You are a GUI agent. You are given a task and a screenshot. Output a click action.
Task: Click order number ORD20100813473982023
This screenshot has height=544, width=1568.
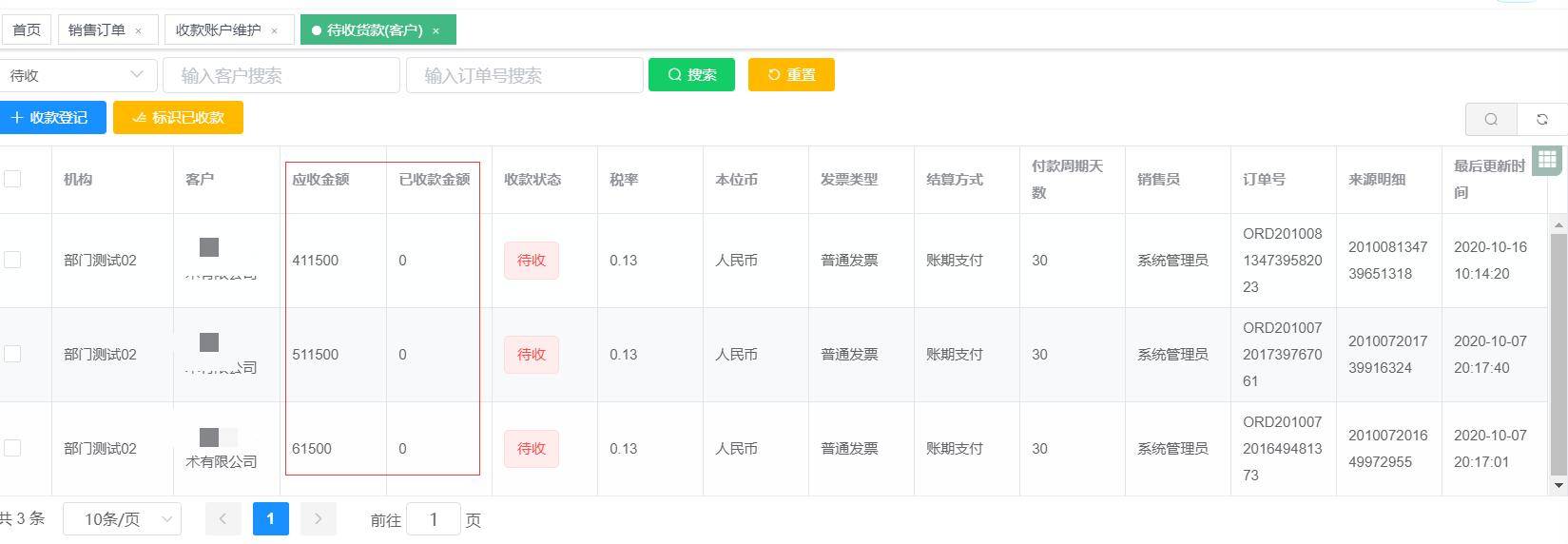[x=1282, y=260]
